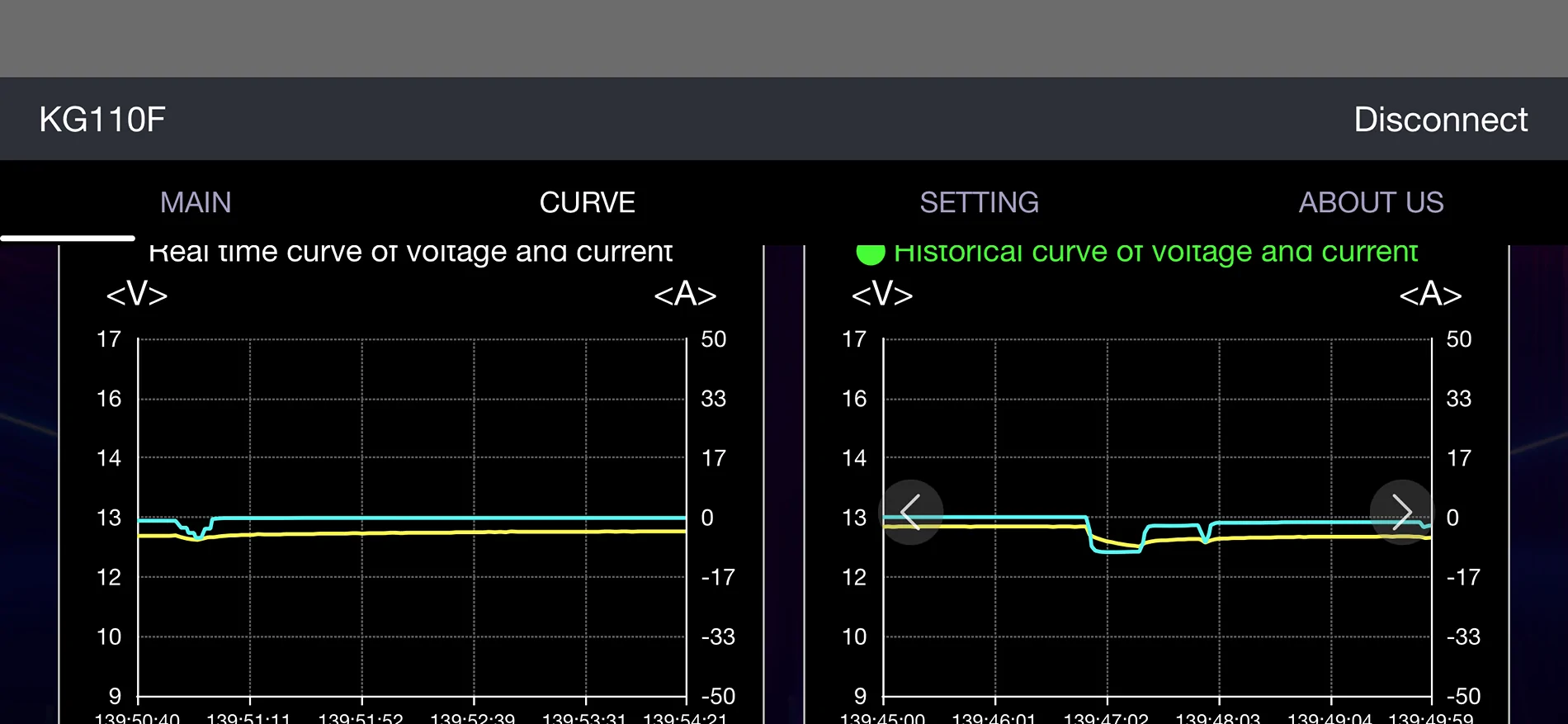Switch to the CURVE tab
The image size is (1568, 724).
click(x=587, y=202)
